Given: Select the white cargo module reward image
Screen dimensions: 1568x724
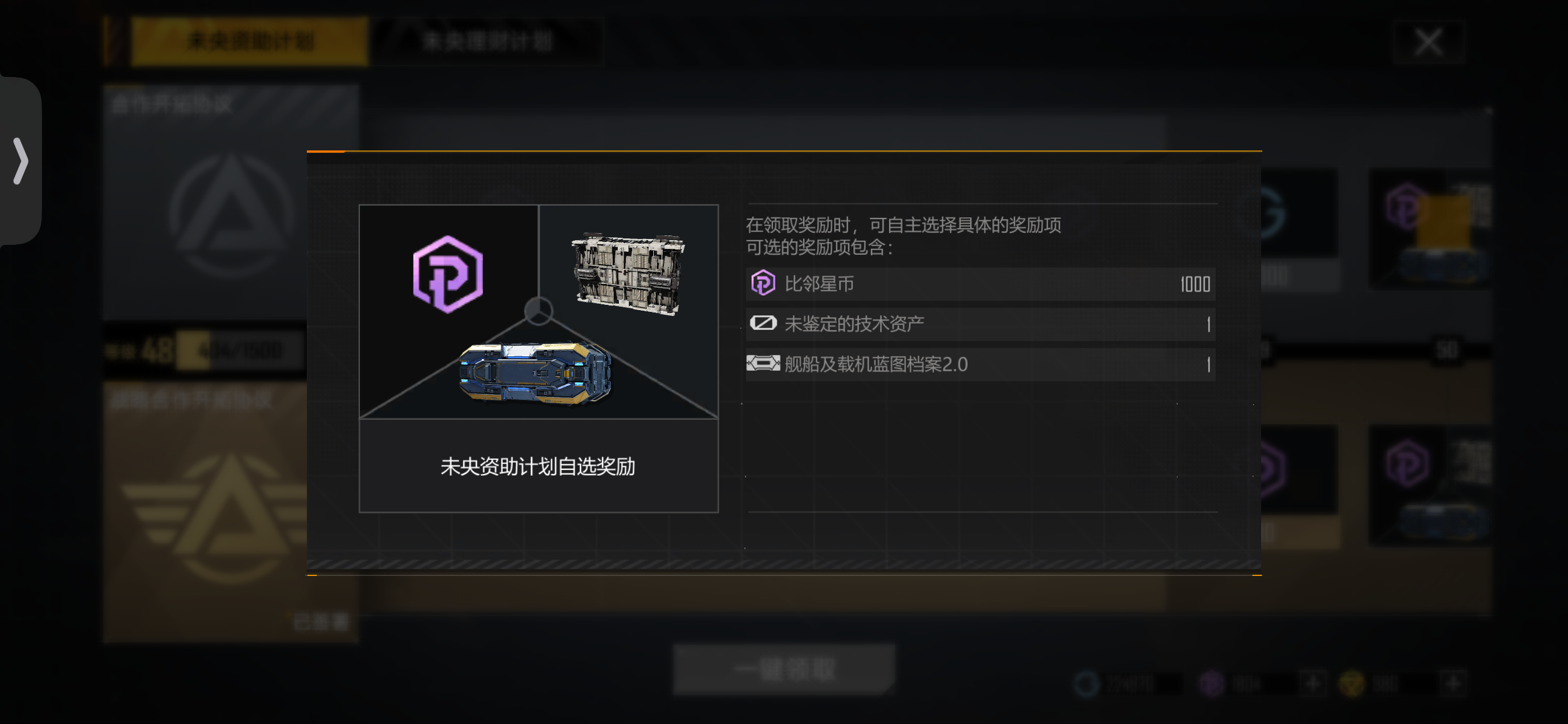Looking at the screenshot, I should coord(628,273).
